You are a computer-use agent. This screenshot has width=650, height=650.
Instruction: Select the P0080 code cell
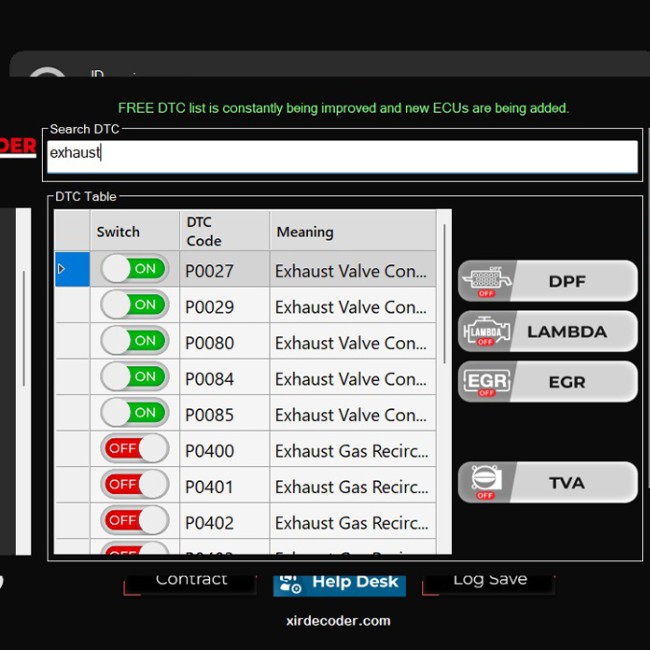(x=224, y=341)
